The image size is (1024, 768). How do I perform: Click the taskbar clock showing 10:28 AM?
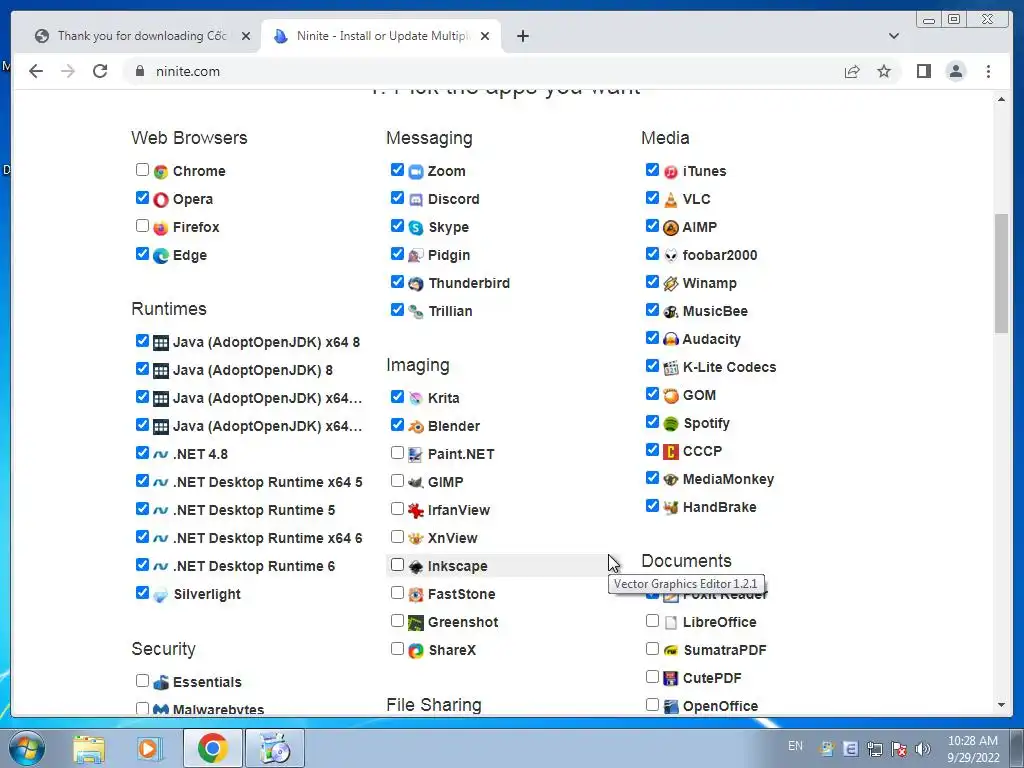[x=972, y=748]
